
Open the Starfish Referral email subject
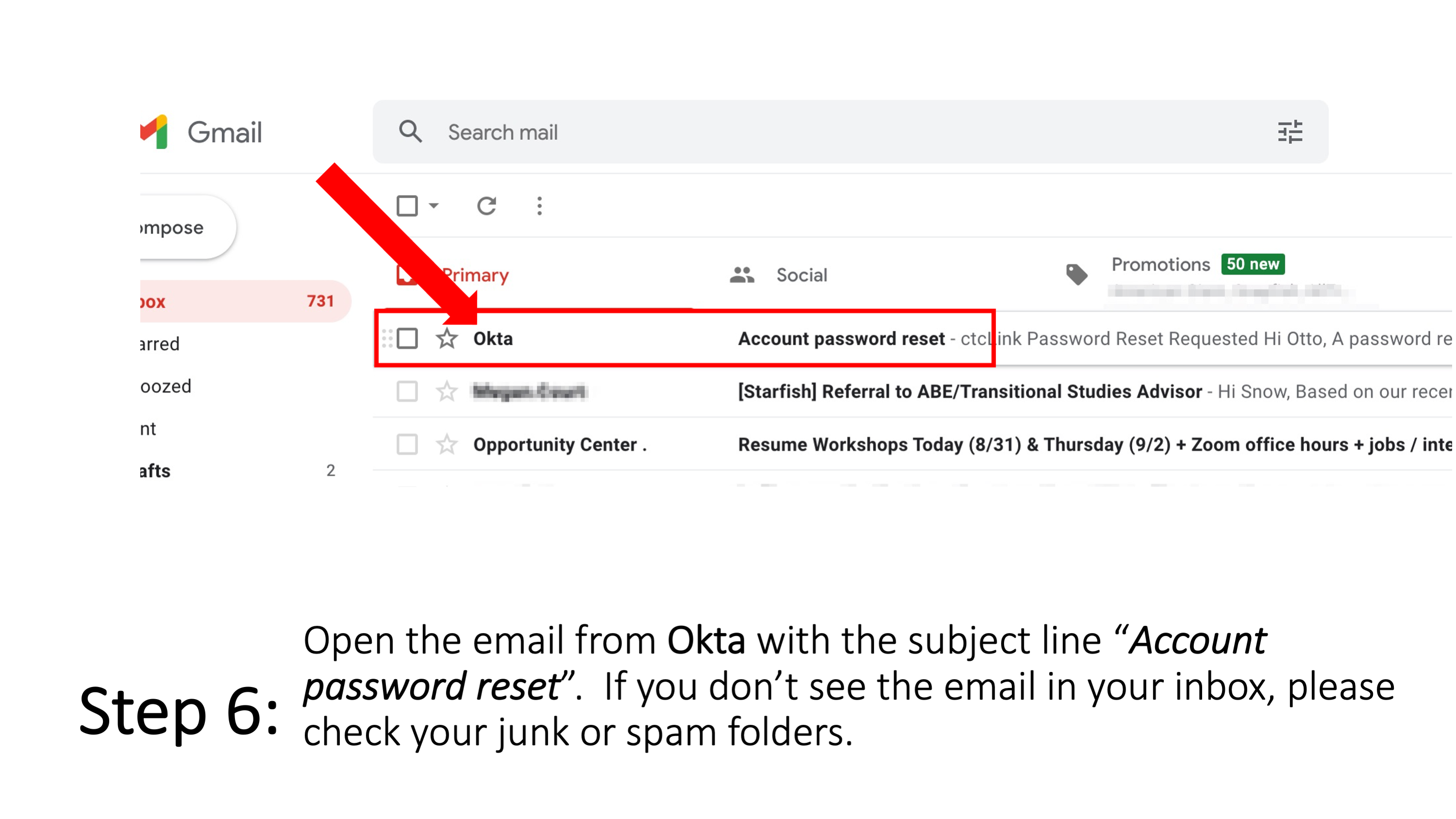(970, 391)
